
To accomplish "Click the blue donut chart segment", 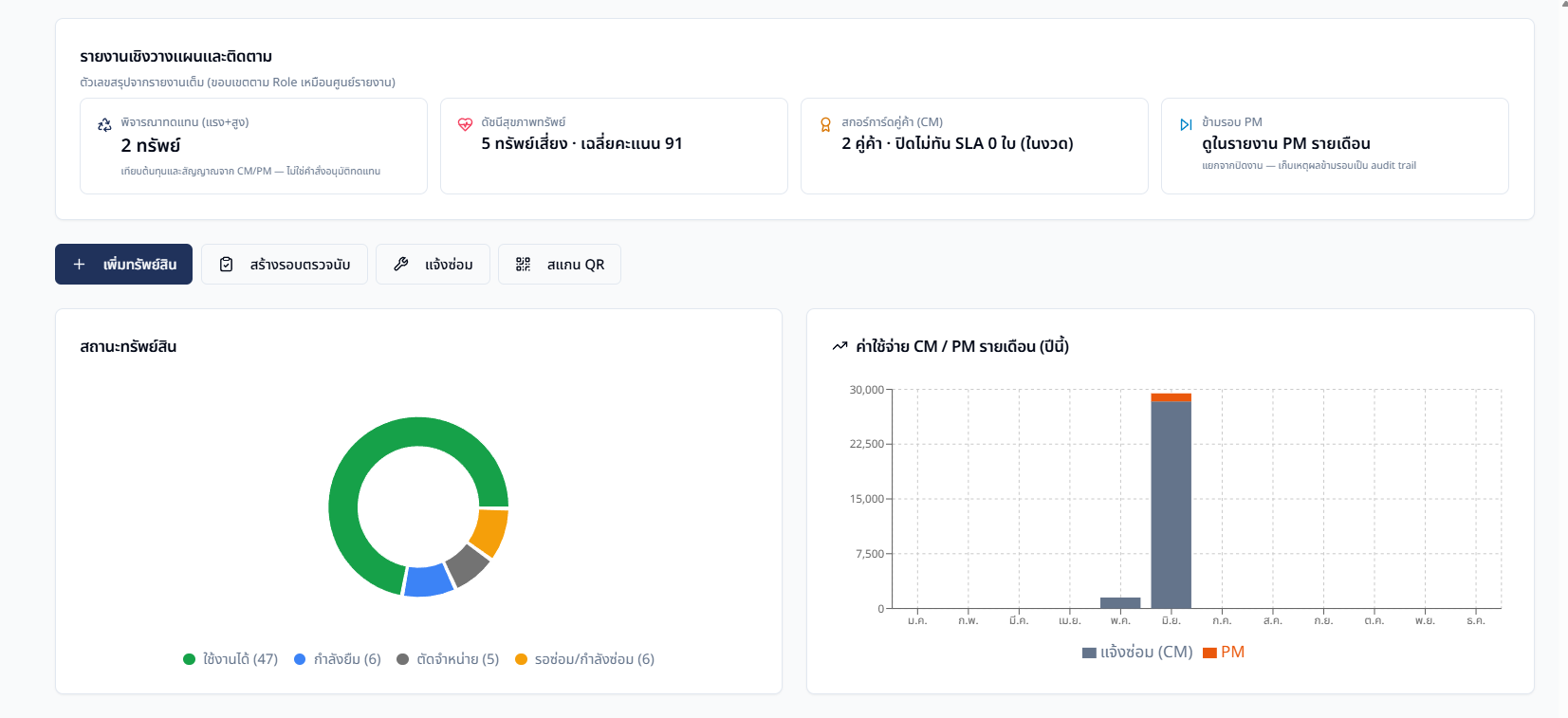I will [x=428, y=580].
